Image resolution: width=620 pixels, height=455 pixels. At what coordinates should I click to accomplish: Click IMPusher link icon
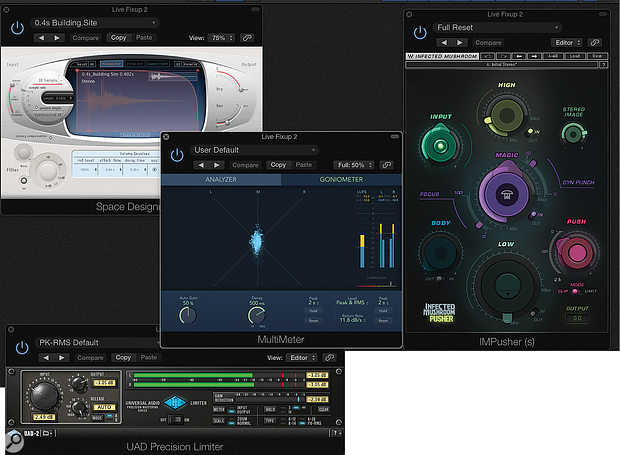[x=595, y=43]
